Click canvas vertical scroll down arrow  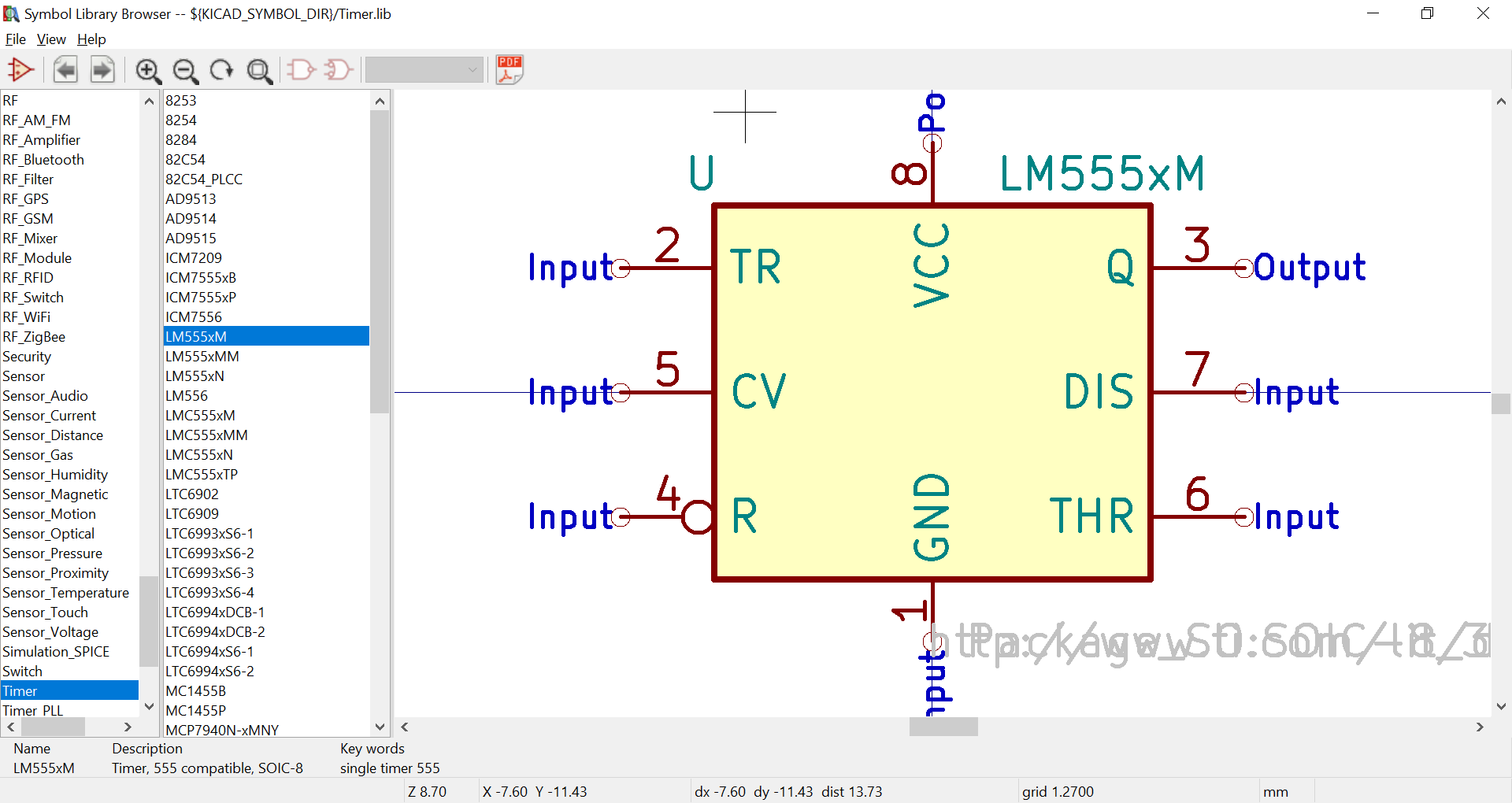[x=1501, y=706]
